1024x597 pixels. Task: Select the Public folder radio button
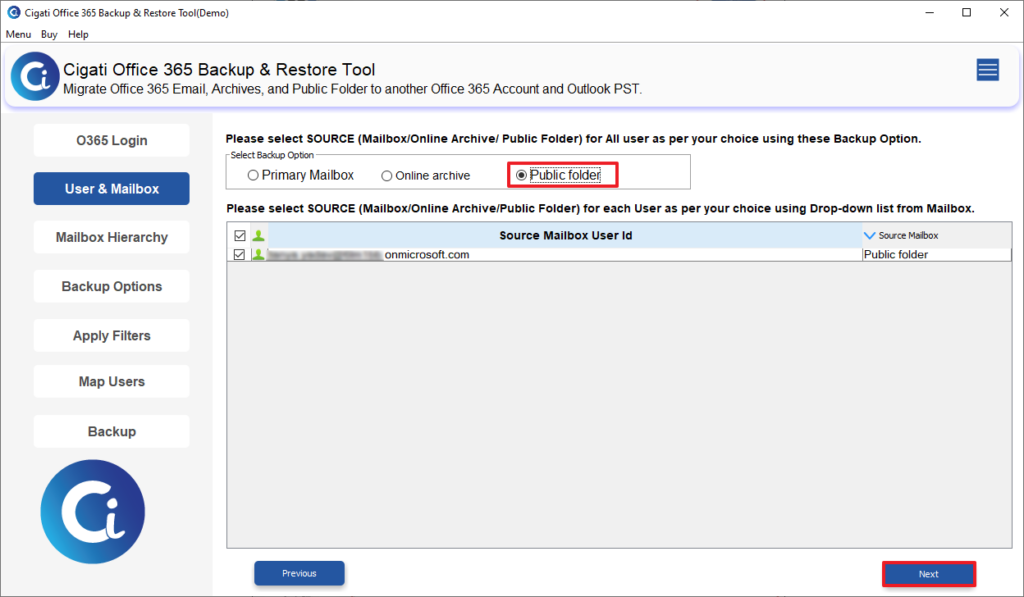click(521, 175)
